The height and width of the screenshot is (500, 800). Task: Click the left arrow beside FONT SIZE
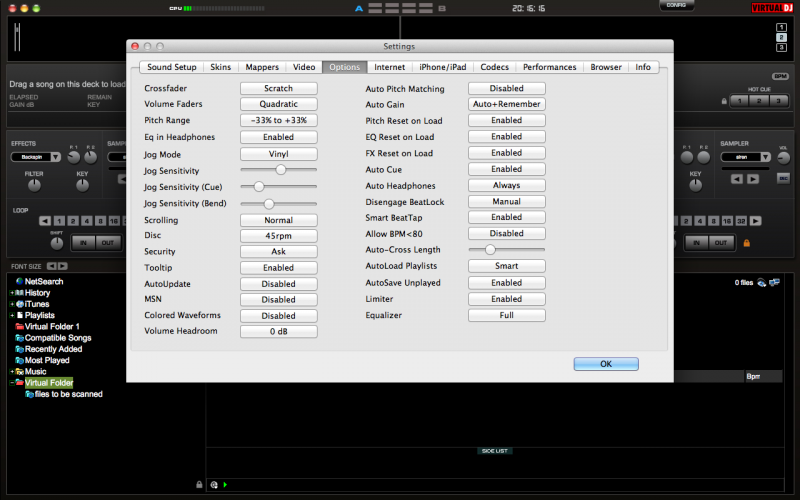51,266
